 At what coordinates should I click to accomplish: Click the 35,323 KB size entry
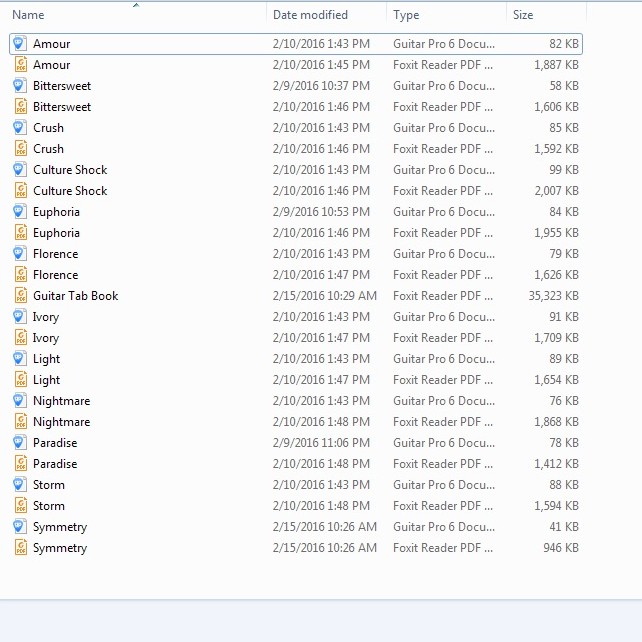[x=552, y=296]
